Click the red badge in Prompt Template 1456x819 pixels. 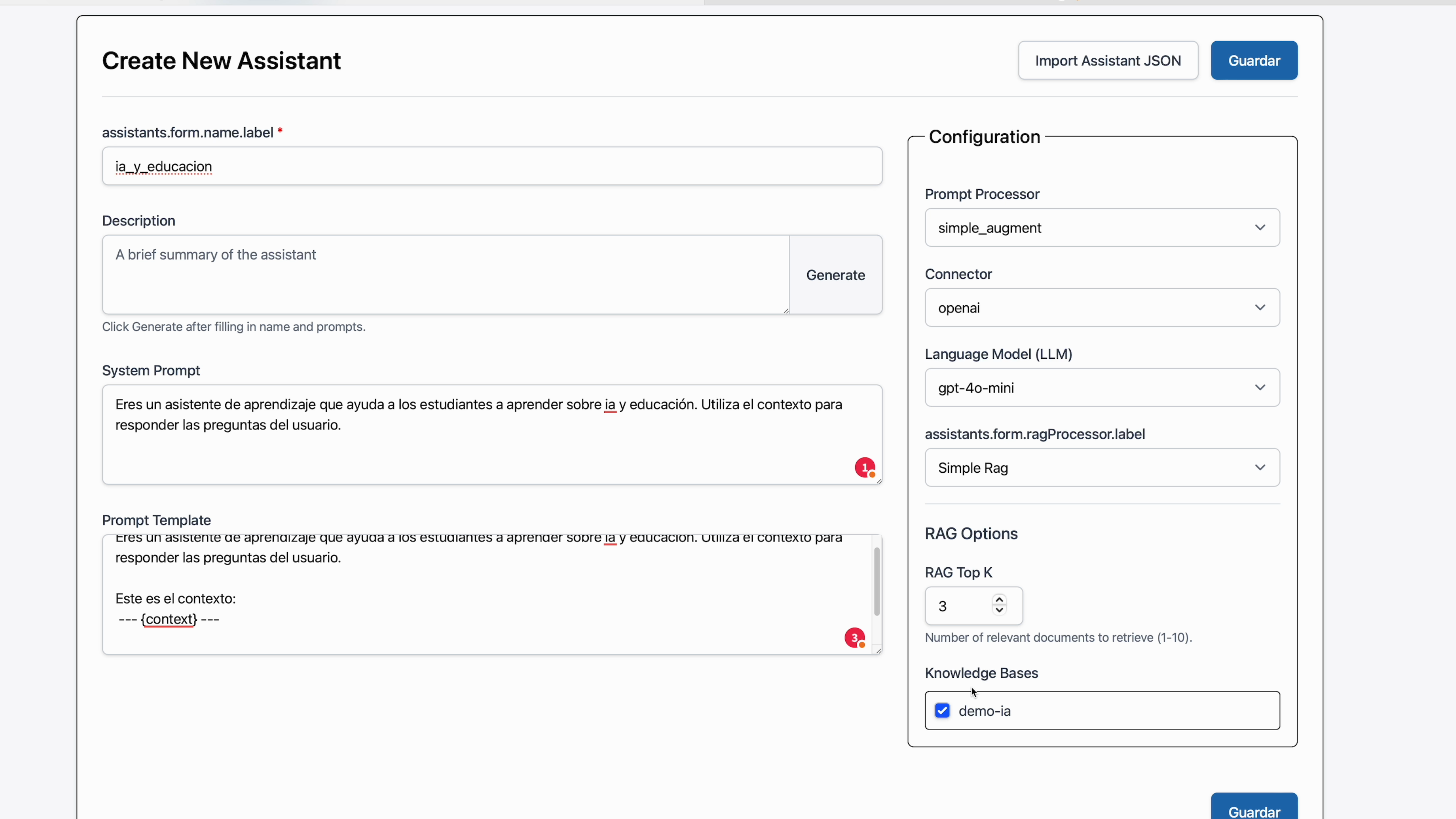[854, 638]
